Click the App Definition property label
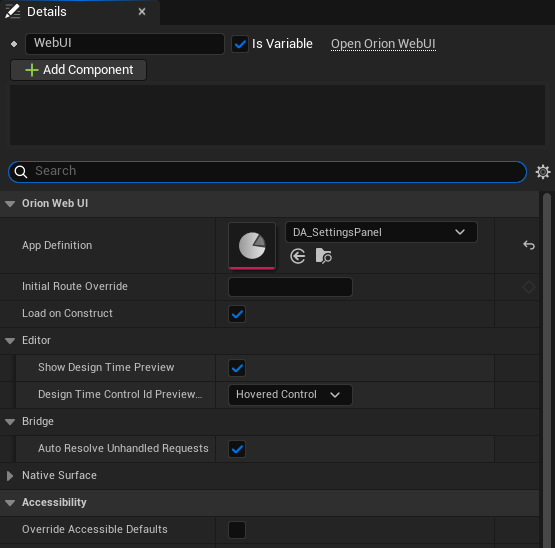The width and height of the screenshot is (555, 548). [x=57, y=245]
